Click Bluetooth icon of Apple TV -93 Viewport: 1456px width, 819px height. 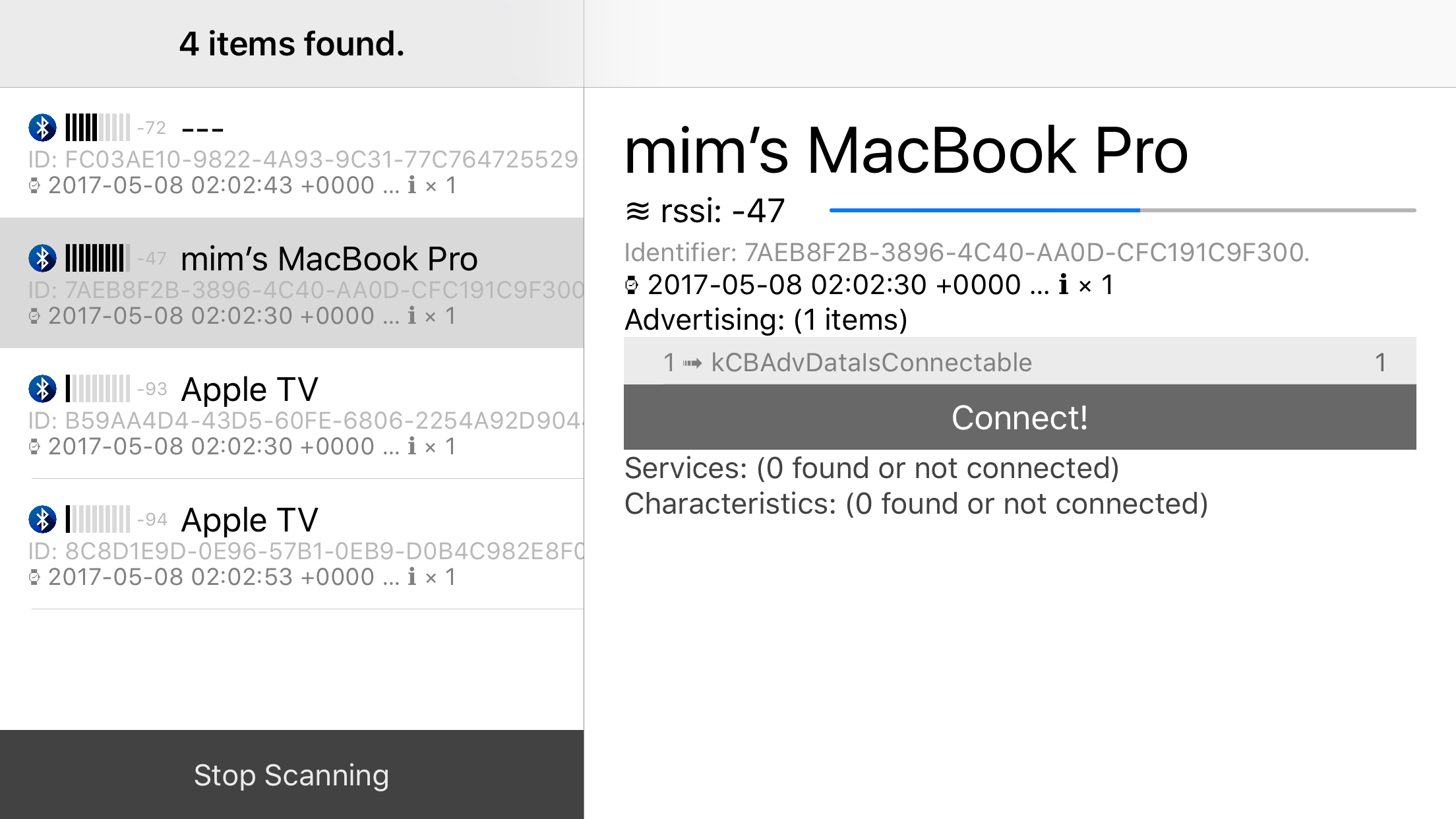click(x=42, y=389)
